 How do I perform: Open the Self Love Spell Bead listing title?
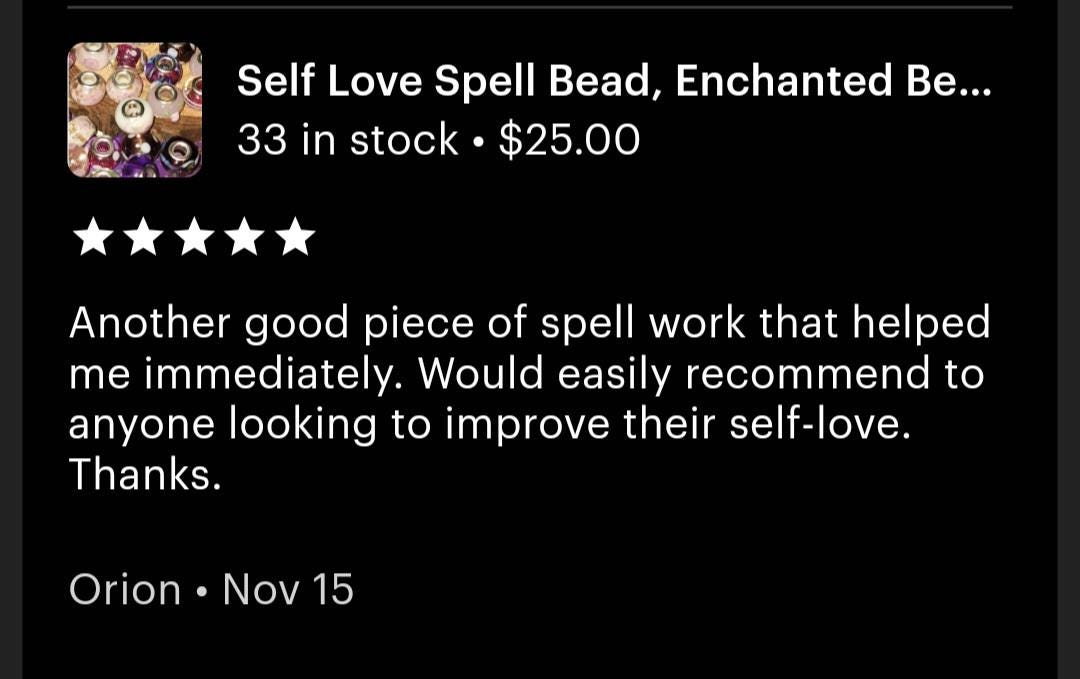pyautogui.click(x=614, y=81)
